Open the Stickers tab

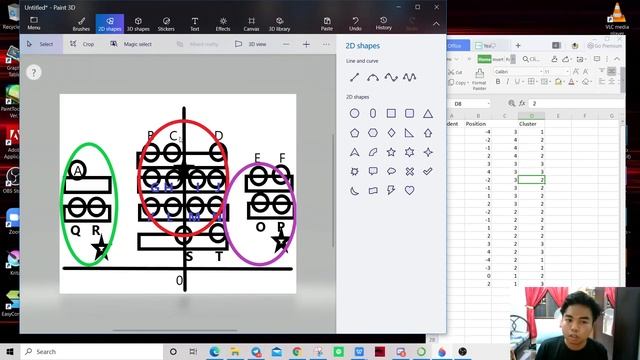166,24
